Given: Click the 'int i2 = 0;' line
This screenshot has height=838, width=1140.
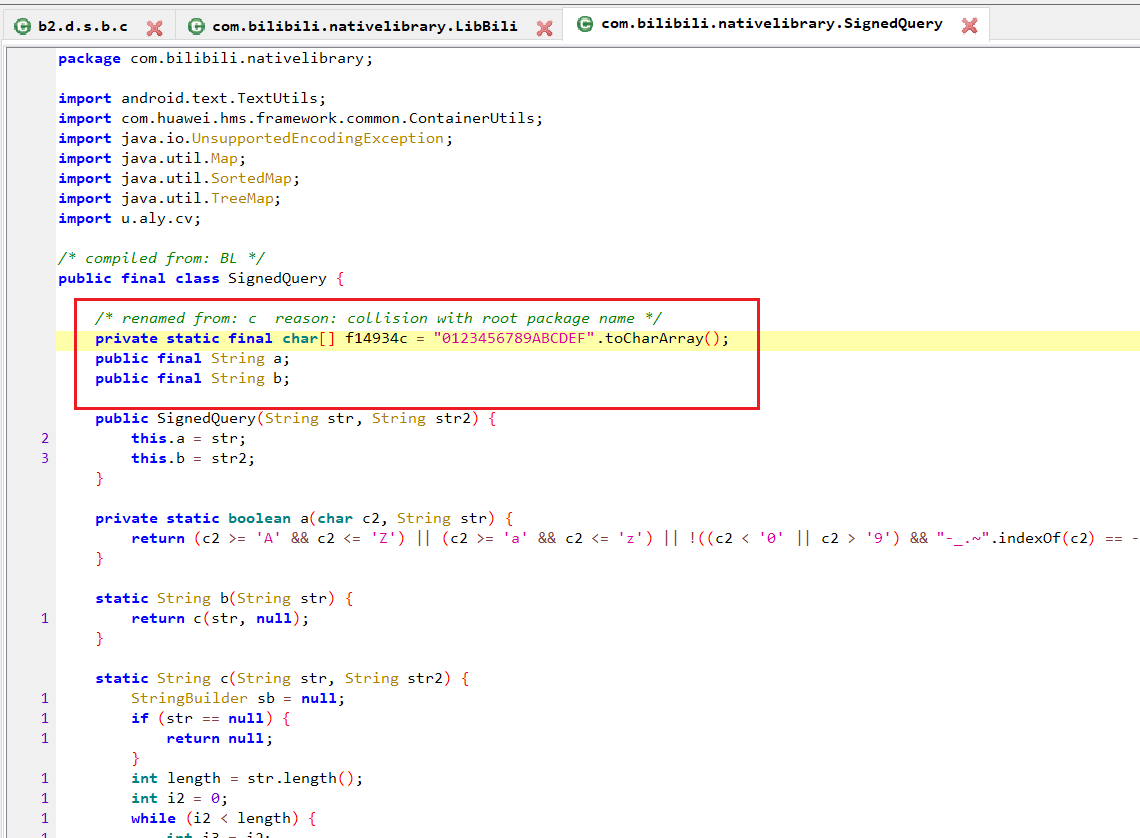Looking at the screenshot, I should point(180,798).
